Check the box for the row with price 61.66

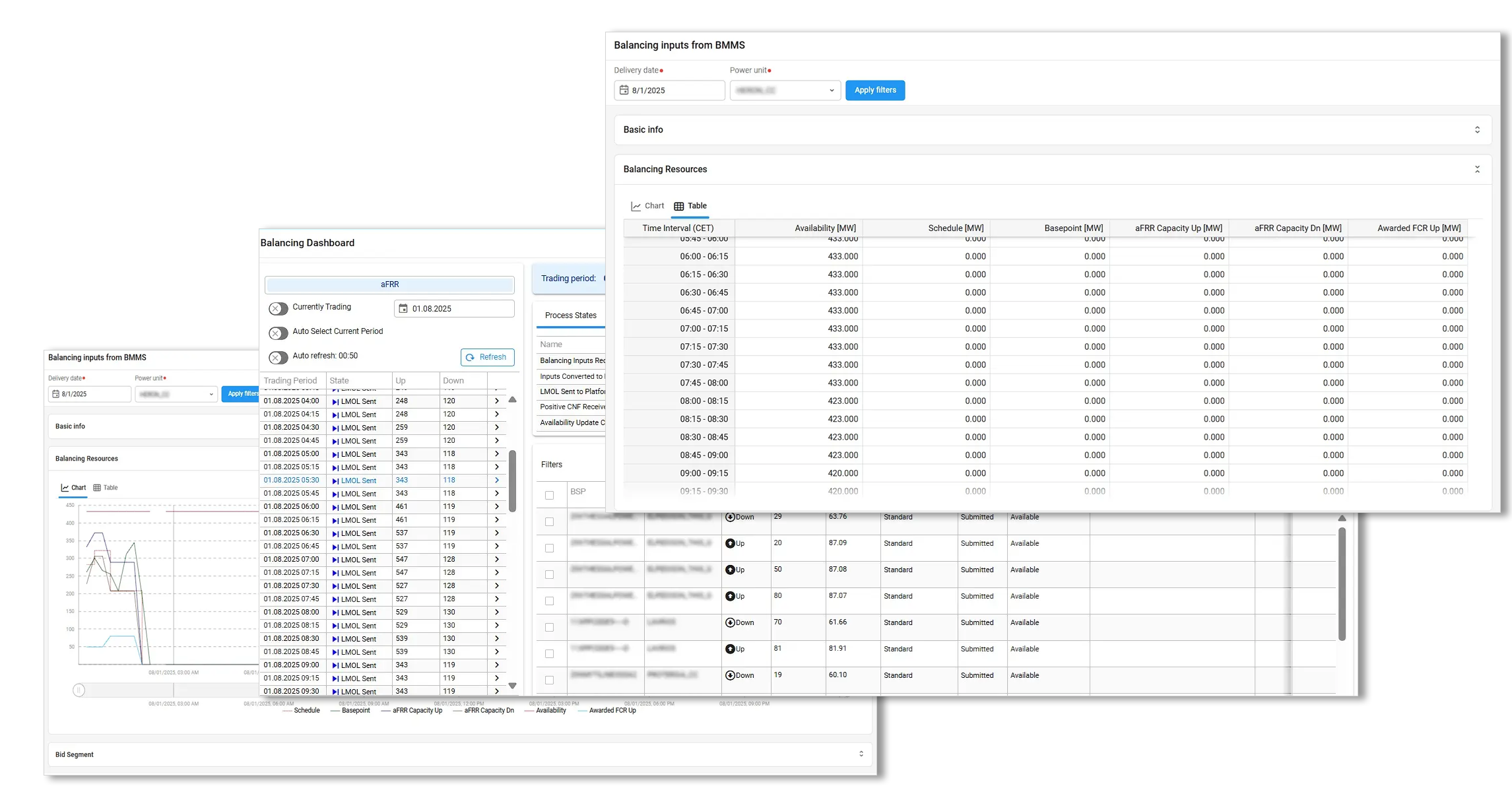pyautogui.click(x=549, y=627)
